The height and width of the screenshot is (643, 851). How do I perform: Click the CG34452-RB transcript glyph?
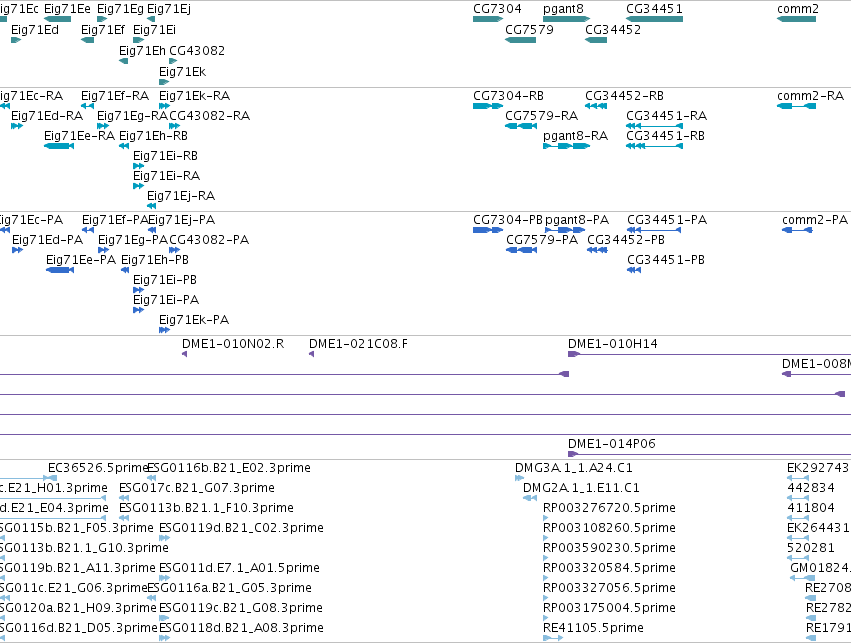pyautogui.click(x=596, y=106)
